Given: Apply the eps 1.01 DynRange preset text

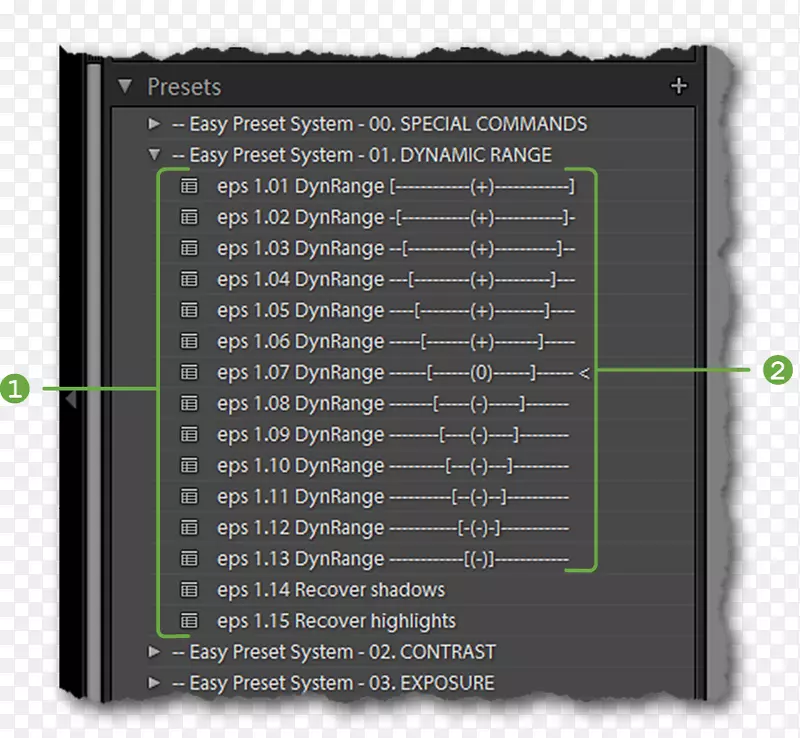Looking at the screenshot, I should pyautogui.click(x=396, y=187).
